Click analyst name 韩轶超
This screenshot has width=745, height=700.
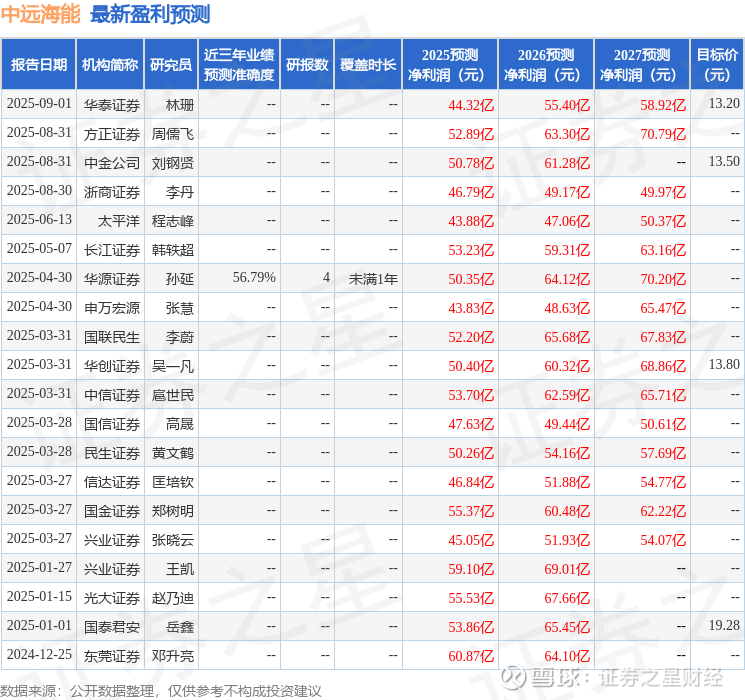(x=172, y=250)
